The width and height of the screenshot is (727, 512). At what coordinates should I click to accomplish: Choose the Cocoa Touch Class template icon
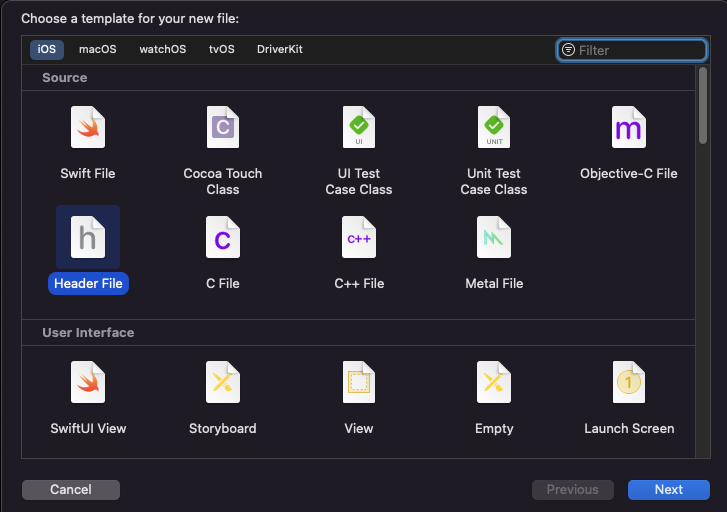pos(223,127)
